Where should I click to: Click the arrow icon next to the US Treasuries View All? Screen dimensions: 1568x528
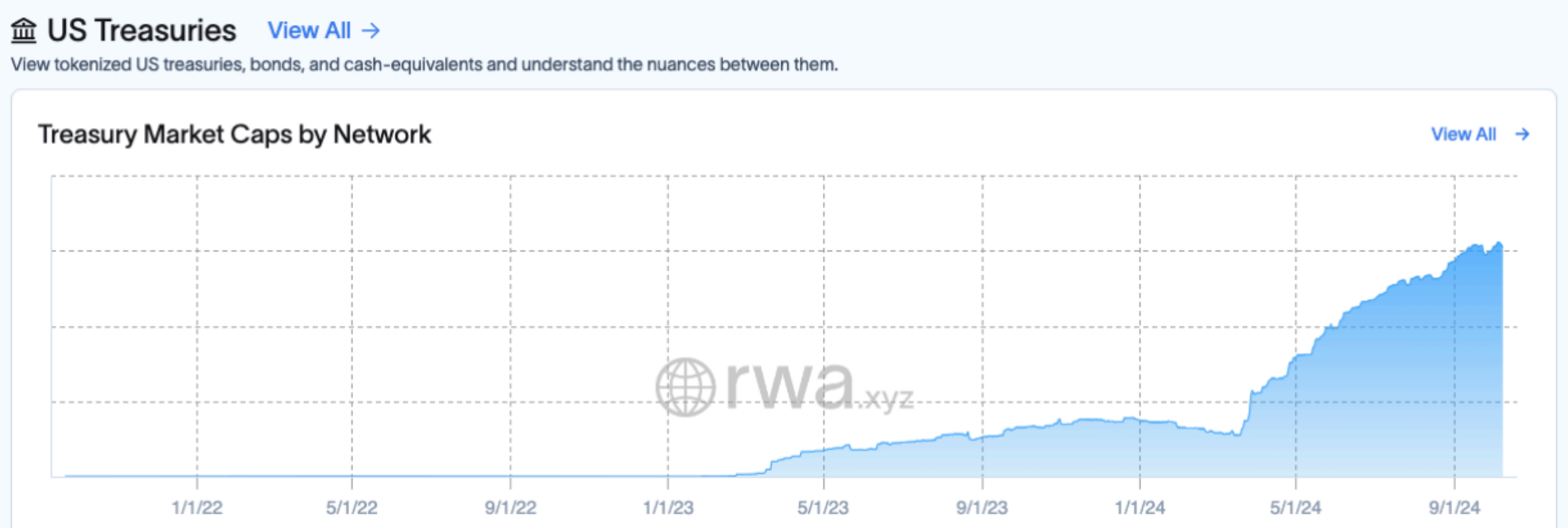click(371, 31)
